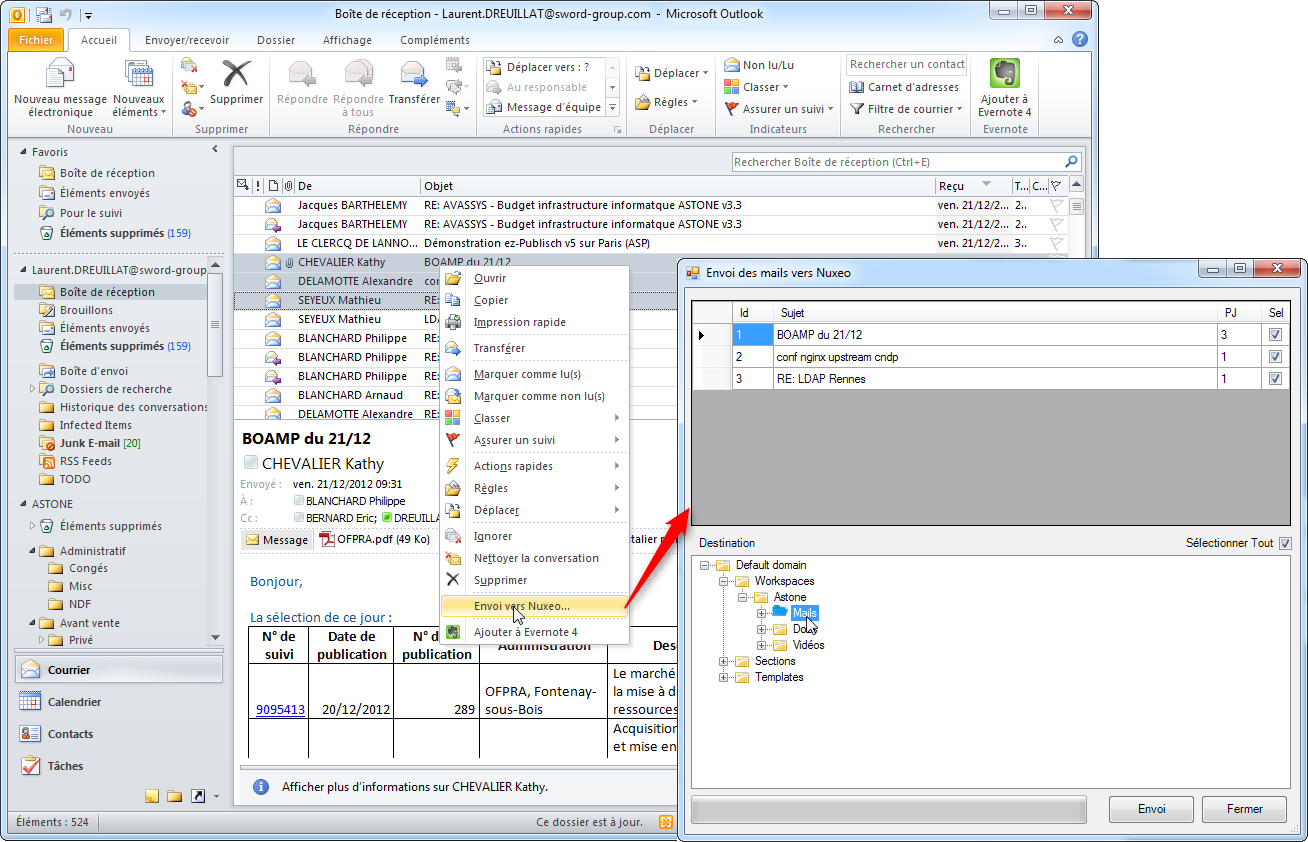Choose Envoi vers Nuxeo menu entry
Screen dimensions: 1308x842
coord(534,606)
